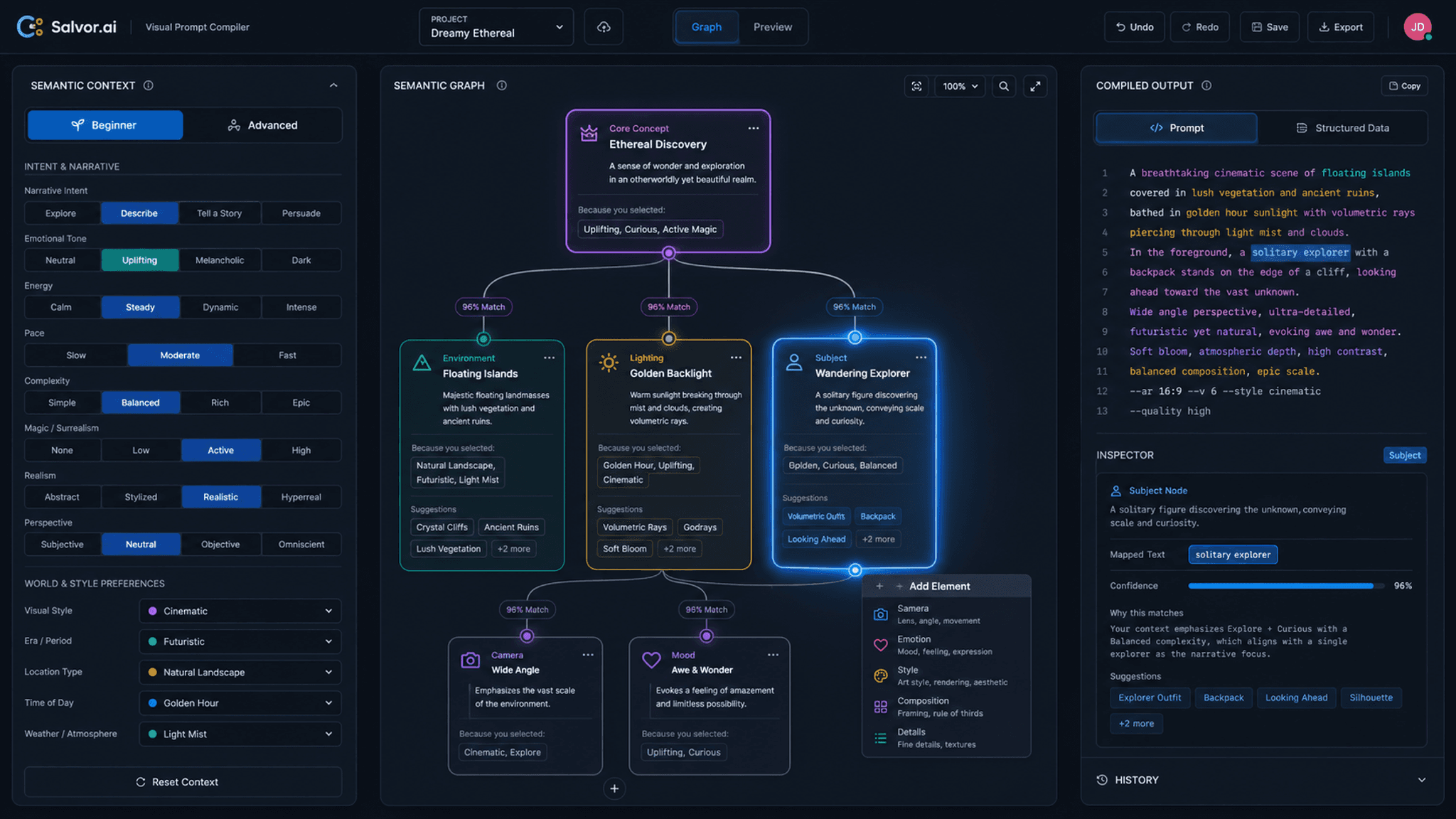1456x819 pixels.
Task: Click the Subject person icon in node
Action: 794,363
